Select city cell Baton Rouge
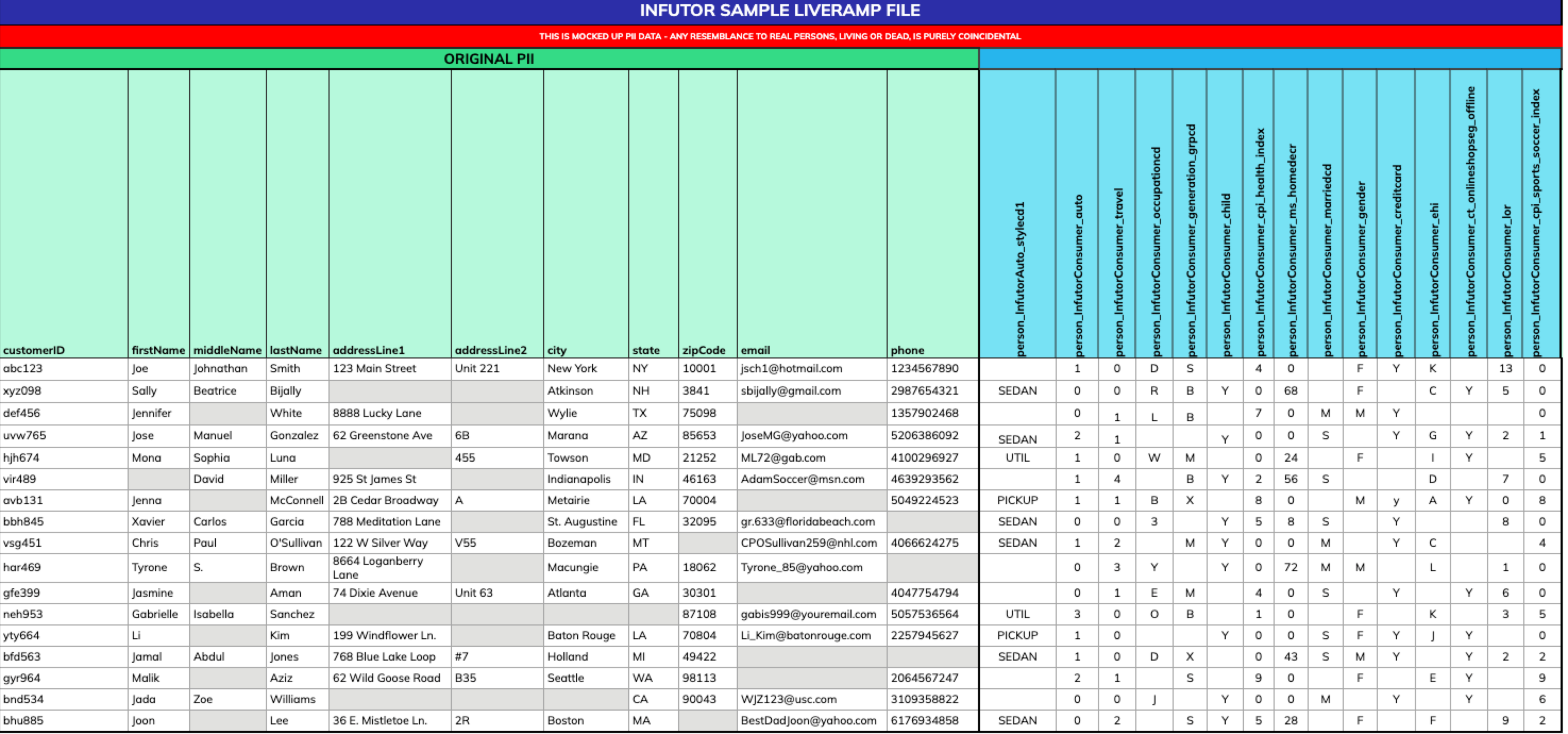This screenshot has width=1568, height=734. point(586,635)
